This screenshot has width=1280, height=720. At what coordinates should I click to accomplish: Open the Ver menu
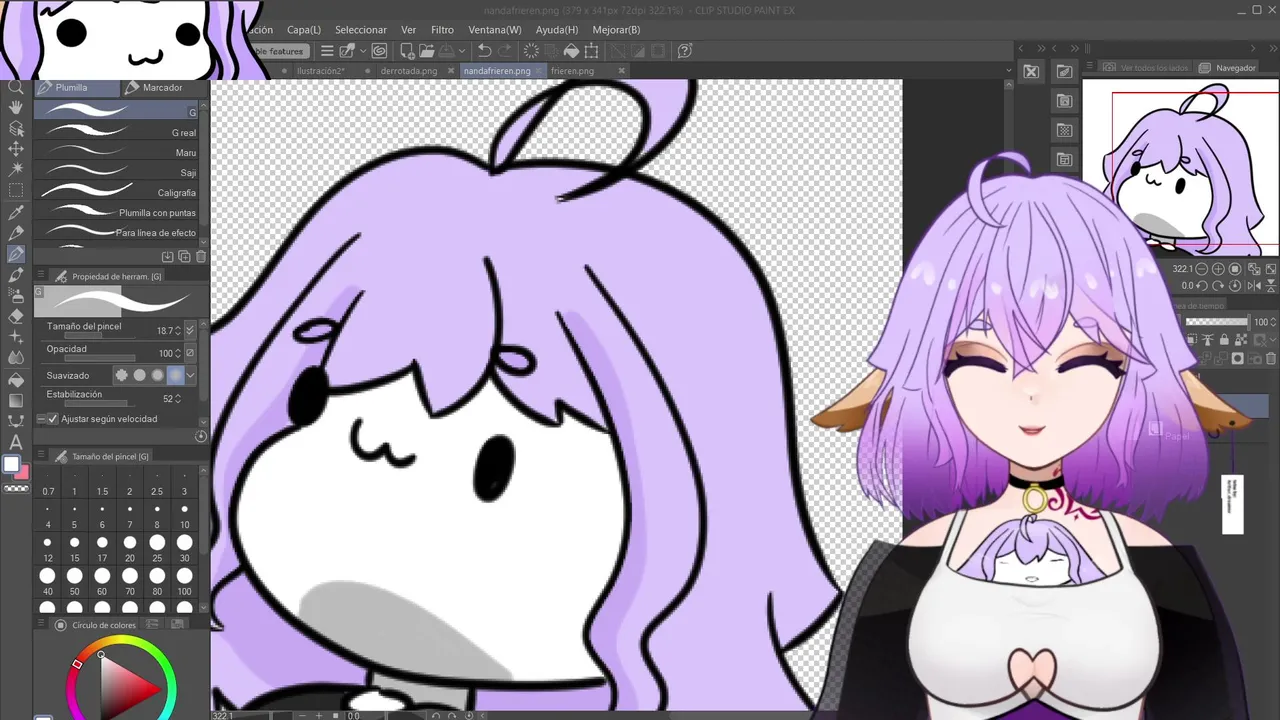point(408,30)
